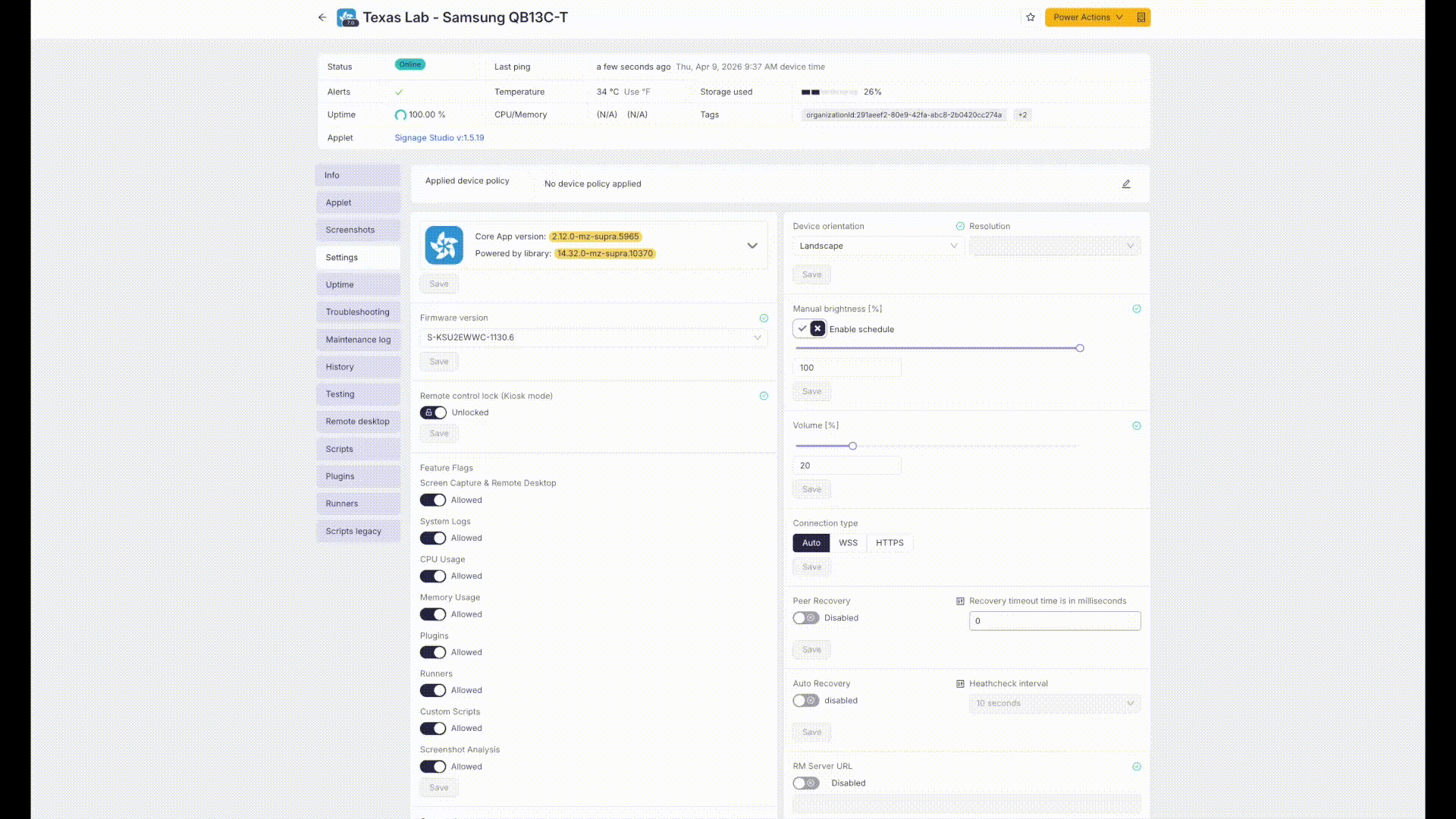This screenshot has width=1456, height=819.
Task: Toggle Screen Capture & Remote Desktop flag
Action: pos(433,500)
